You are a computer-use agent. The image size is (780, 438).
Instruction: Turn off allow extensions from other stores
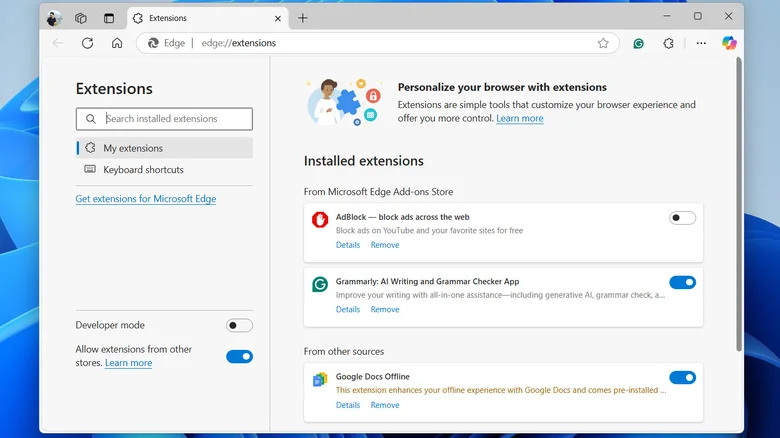click(239, 356)
